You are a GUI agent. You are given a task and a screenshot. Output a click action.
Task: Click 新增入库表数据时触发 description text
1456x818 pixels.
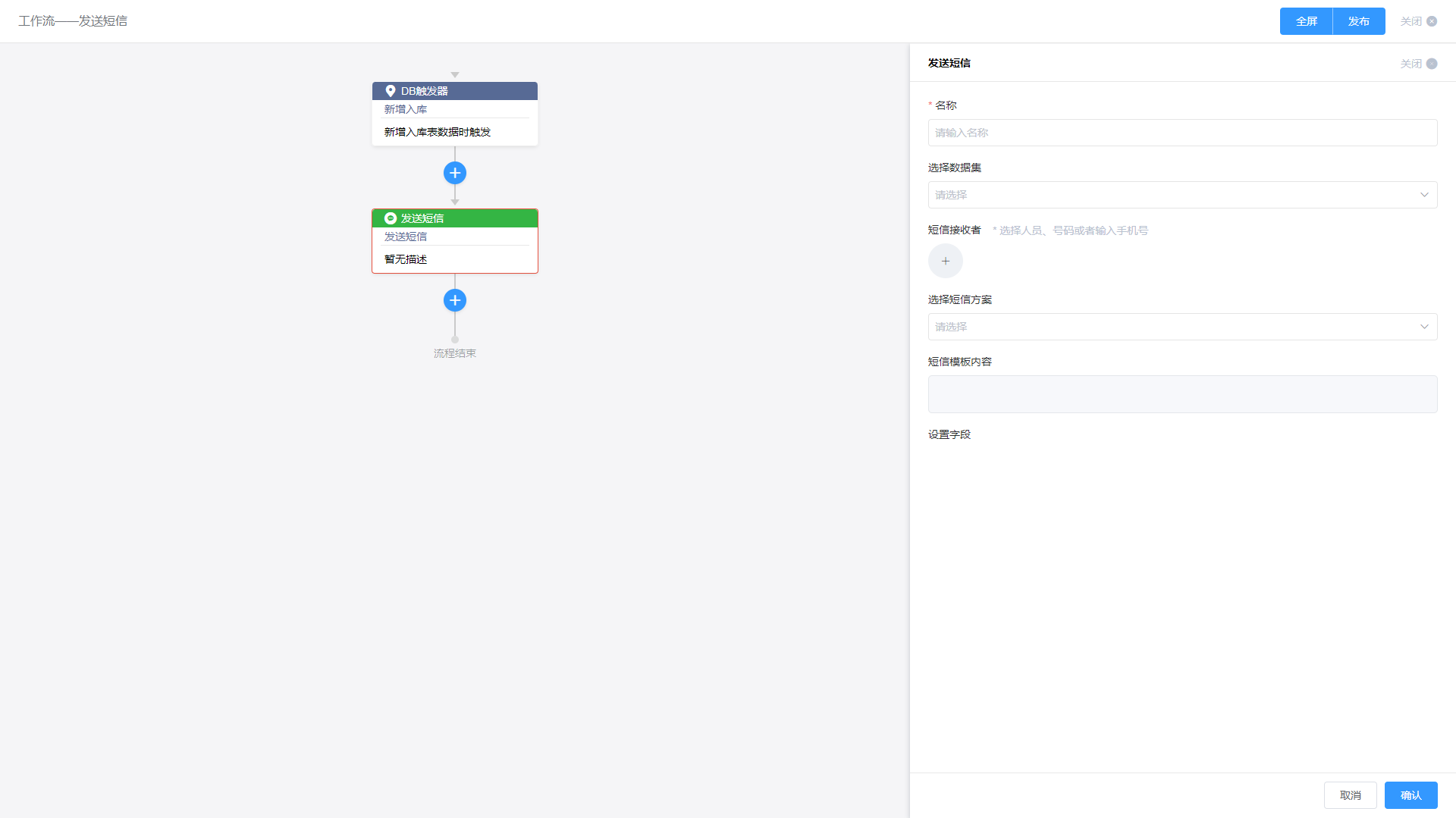[438, 132]
